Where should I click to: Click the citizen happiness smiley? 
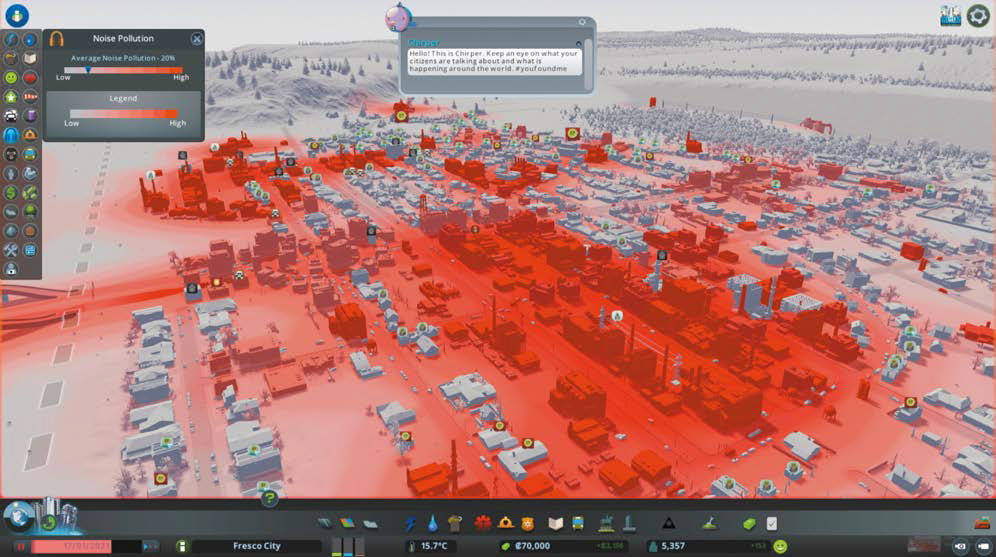(780, 546)
